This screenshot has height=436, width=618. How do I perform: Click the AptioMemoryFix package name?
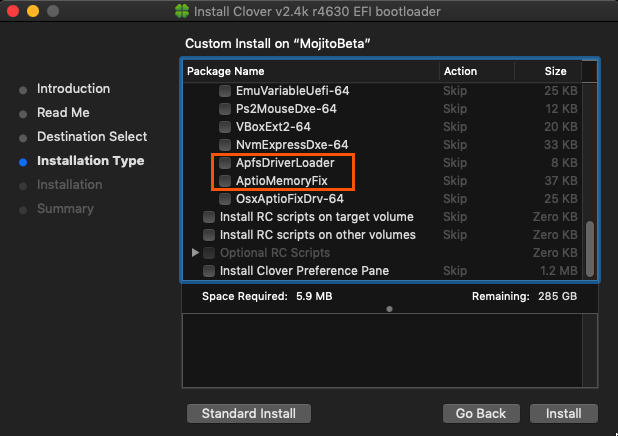[x=281, y=181]
